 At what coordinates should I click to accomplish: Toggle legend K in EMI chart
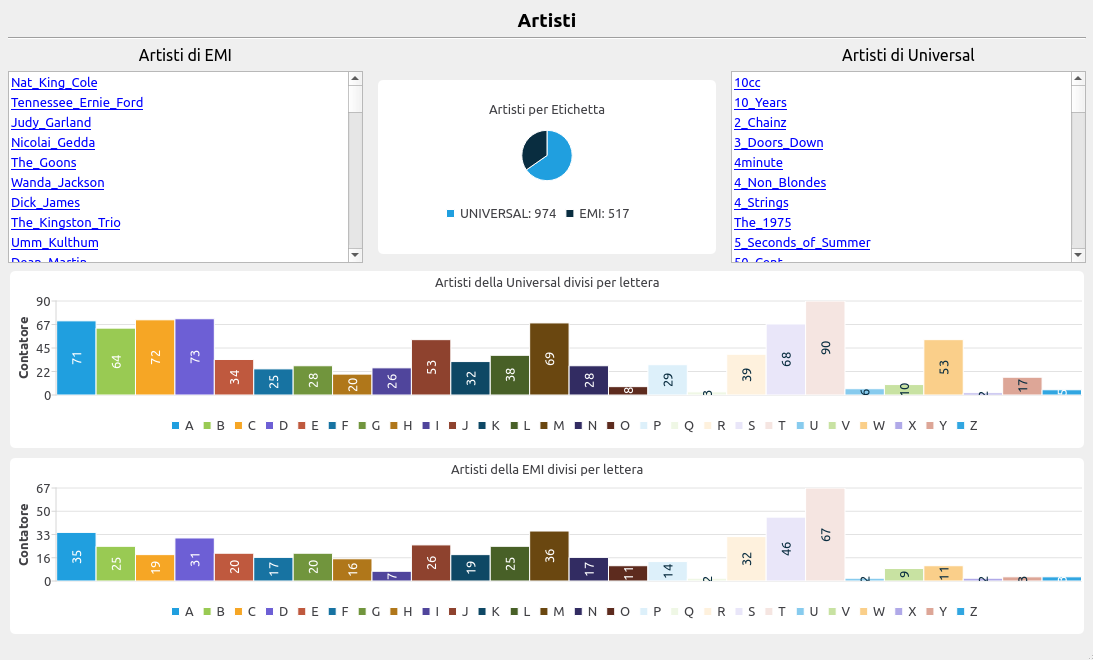[489, 612]
